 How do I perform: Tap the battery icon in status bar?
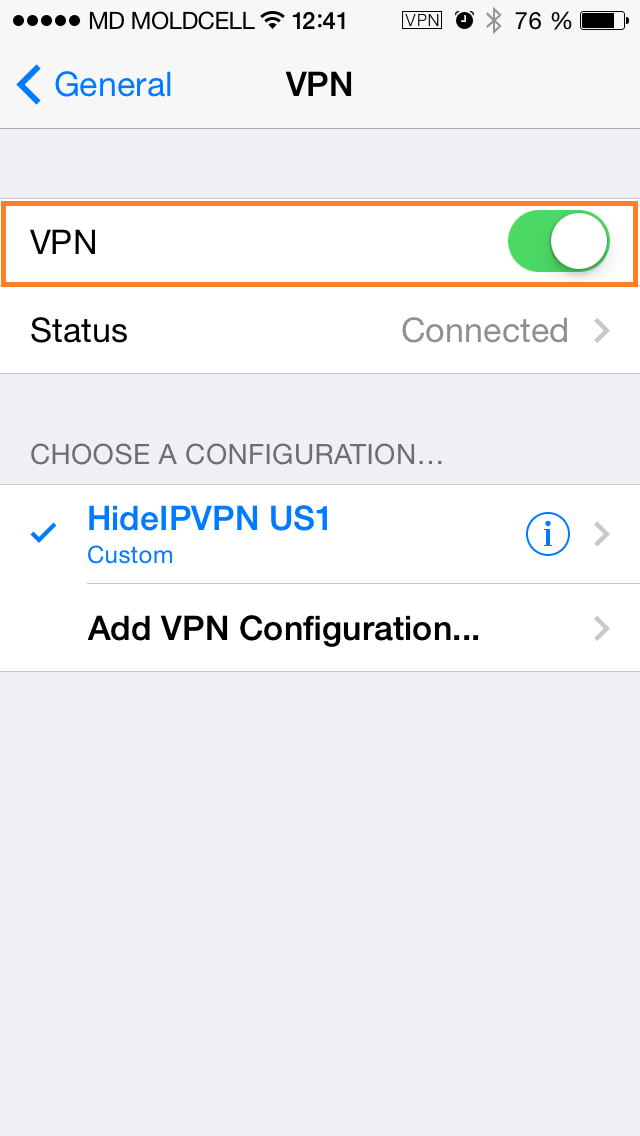click(604, 20)
